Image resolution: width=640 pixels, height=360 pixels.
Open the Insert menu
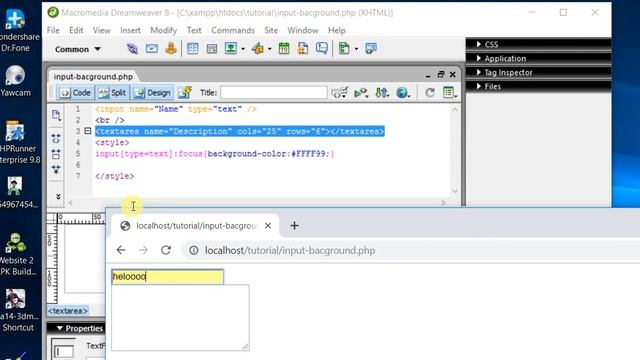pyautogui.click(x=130, y=31)
